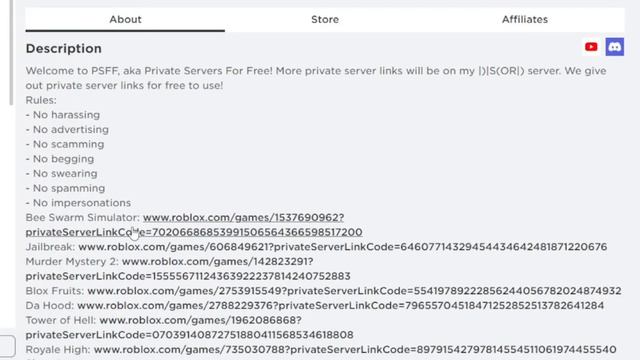
Task: Open the Da Hood private server link
Action: (x=340, y=306)
